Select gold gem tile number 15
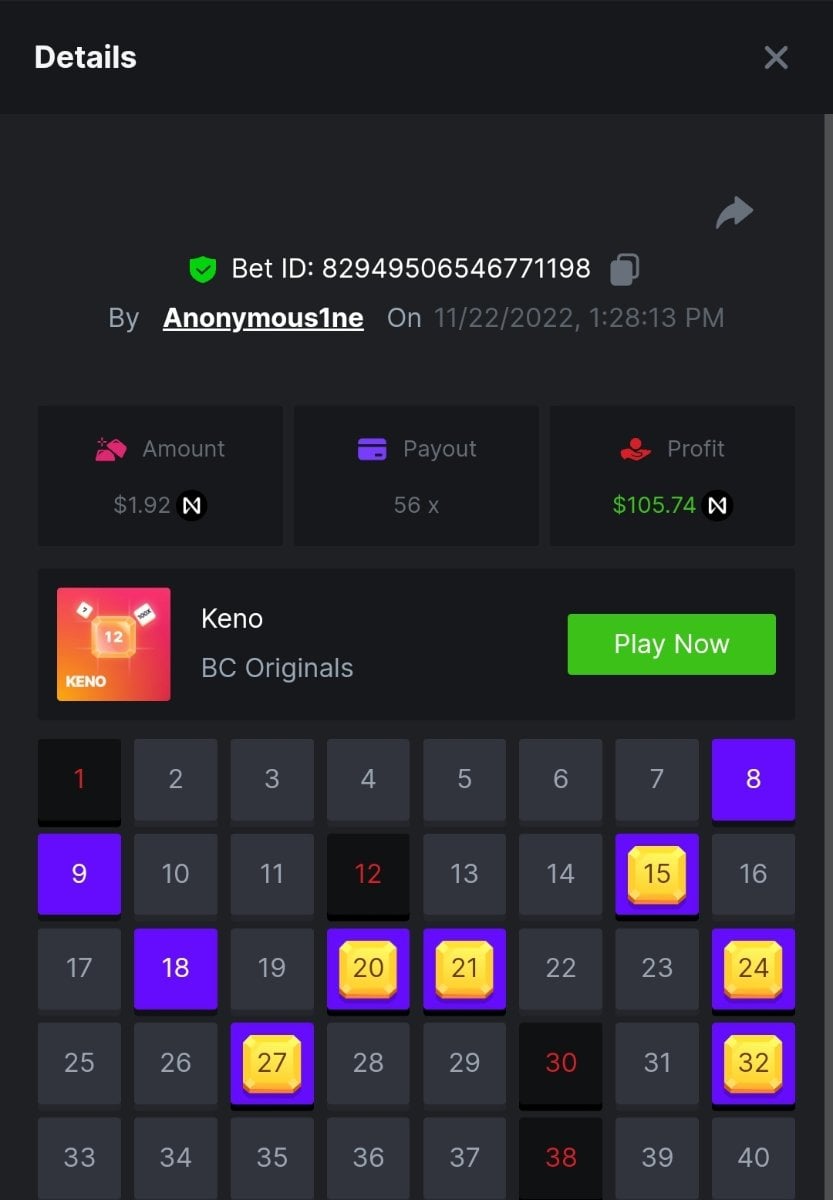833x1200 pixels. (x=657, y=874)
